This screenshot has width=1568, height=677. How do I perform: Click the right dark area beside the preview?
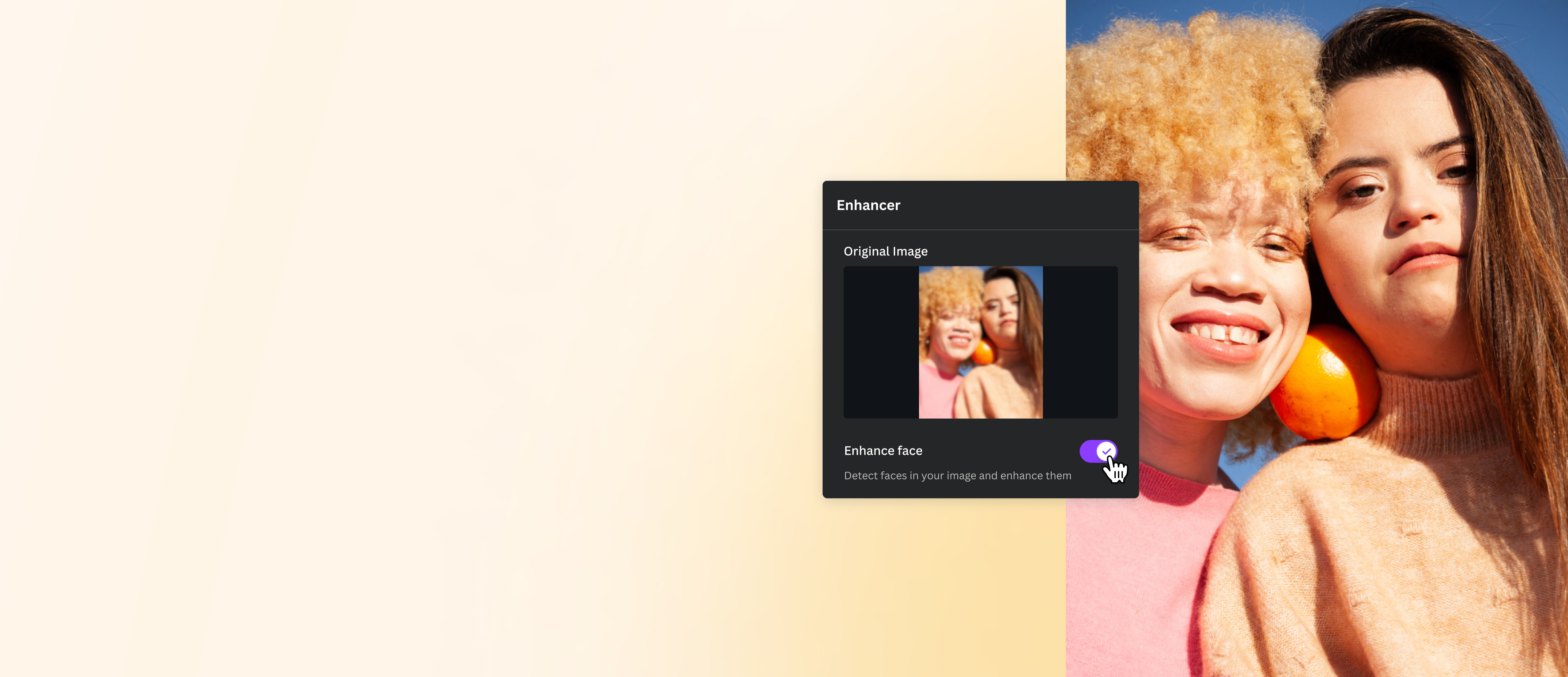(x=1080, y=342)
